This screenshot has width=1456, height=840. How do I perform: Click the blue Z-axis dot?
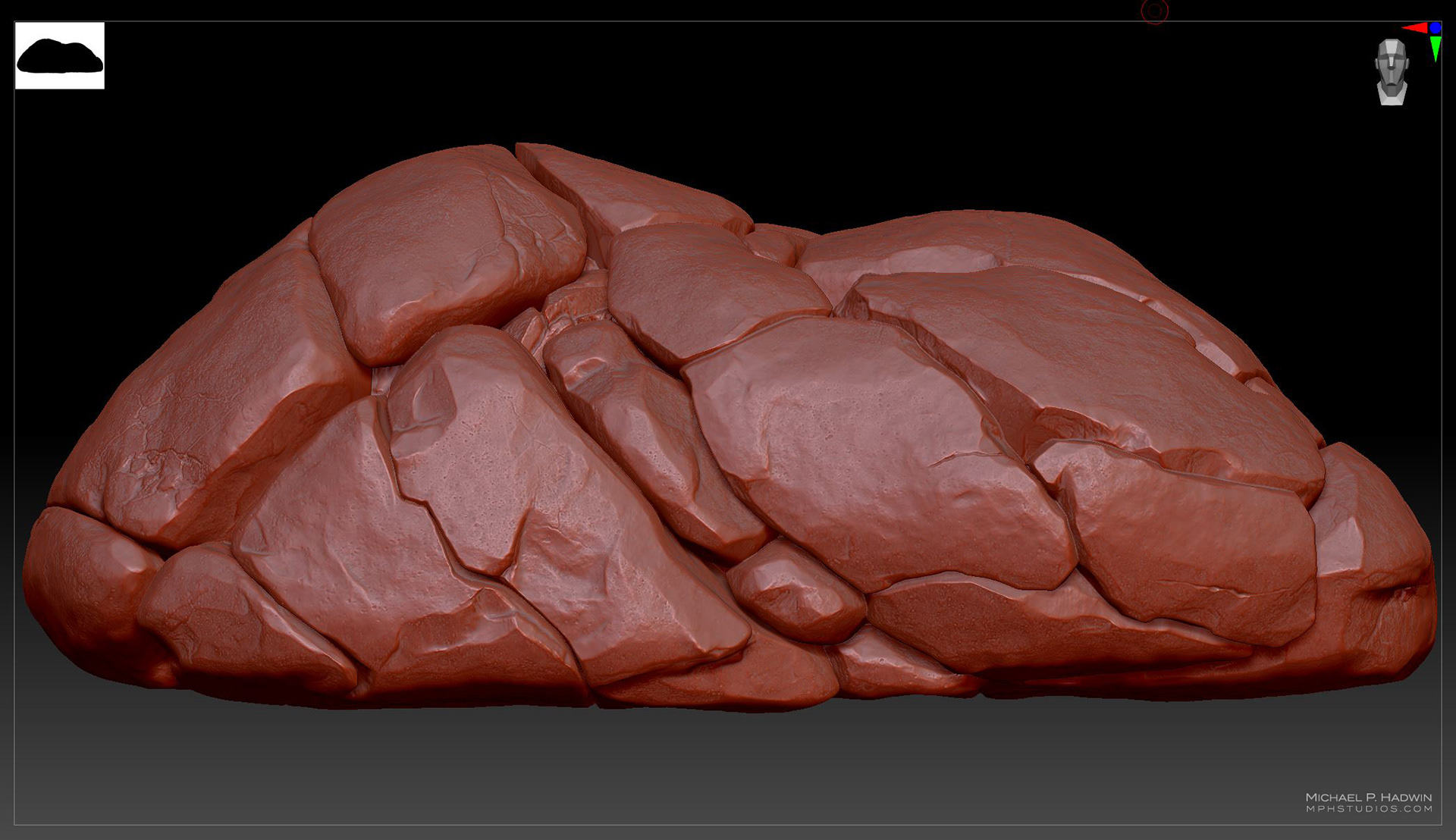click(1435, 28)
